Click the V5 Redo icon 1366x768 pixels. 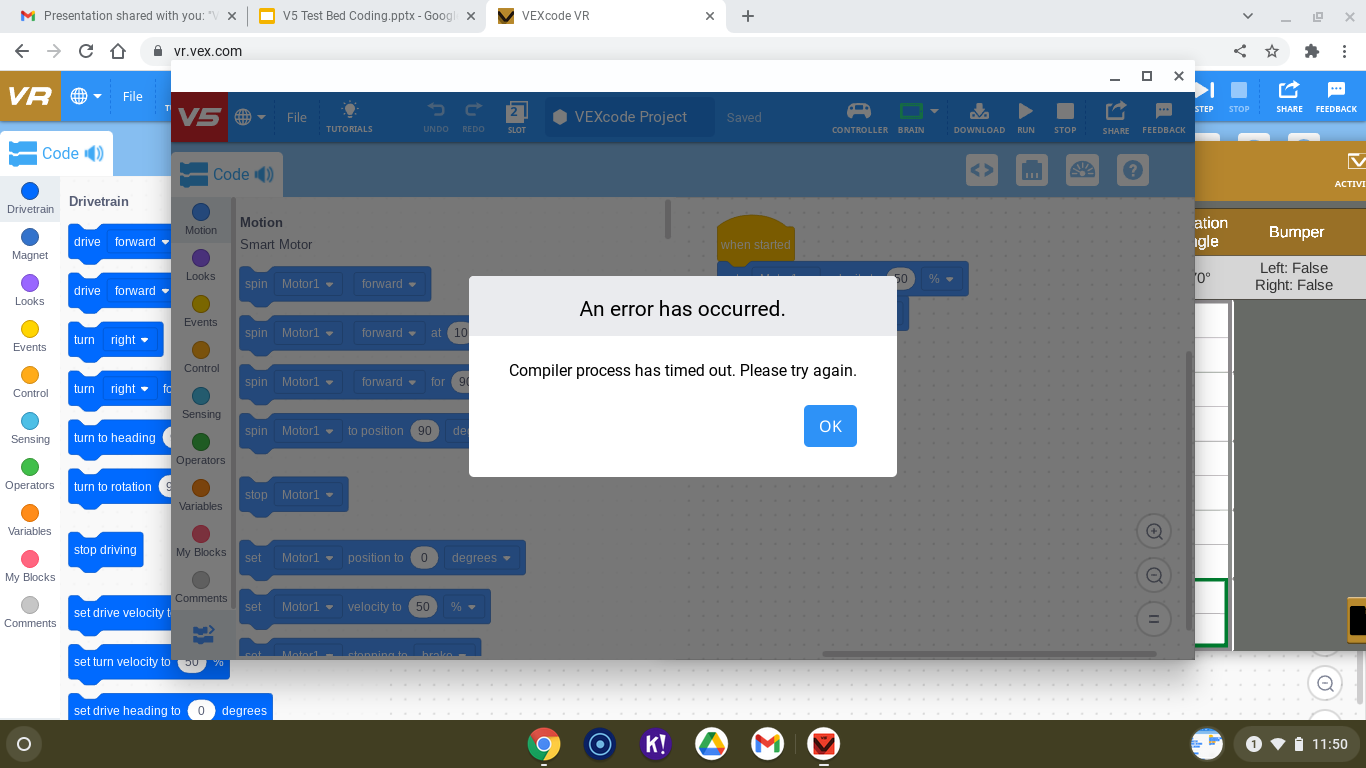[x=474, y=117]
